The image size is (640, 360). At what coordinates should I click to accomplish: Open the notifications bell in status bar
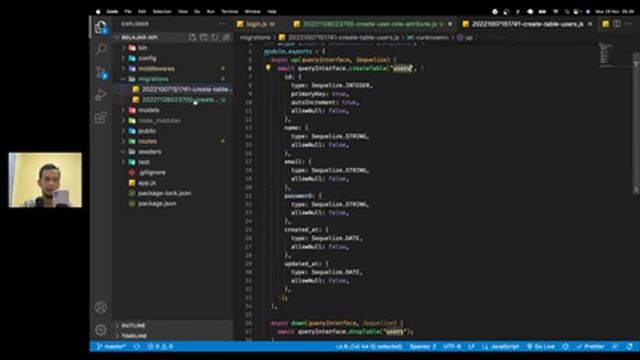pyautogui.click(x=630, y=347)
